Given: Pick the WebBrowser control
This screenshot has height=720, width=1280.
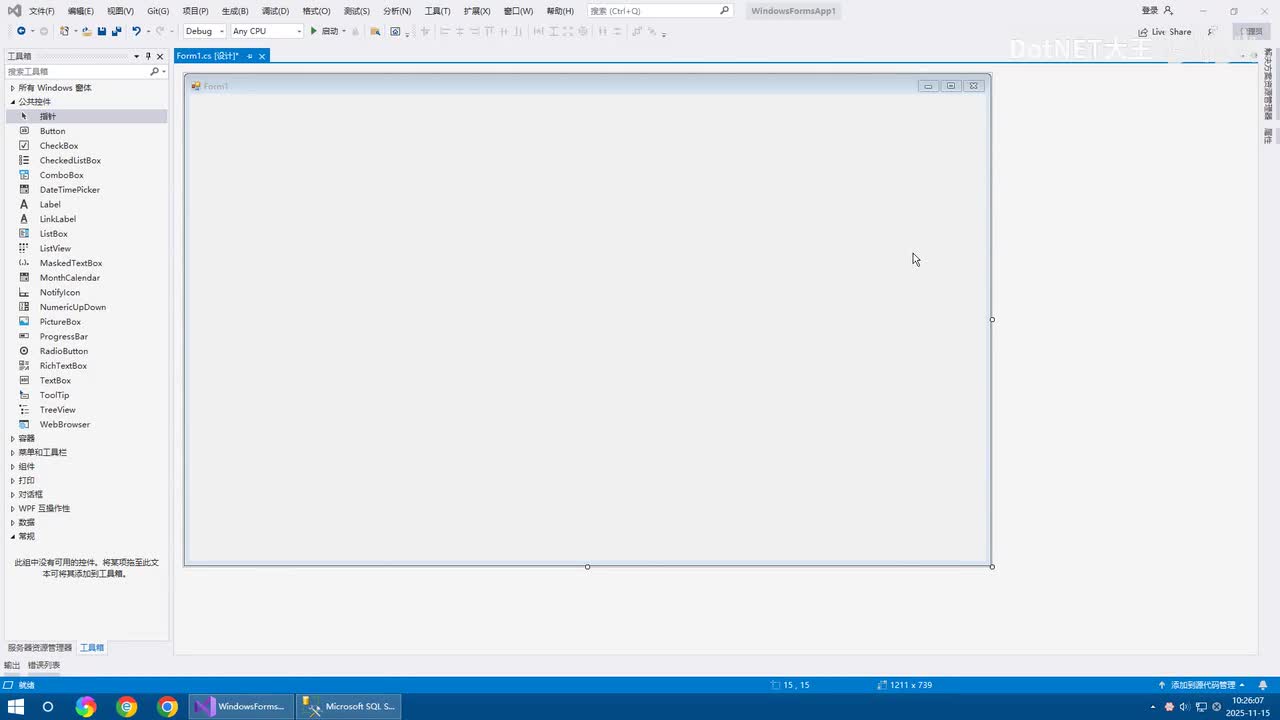Looking at the screenshot, I should click(x=86, y=424).
